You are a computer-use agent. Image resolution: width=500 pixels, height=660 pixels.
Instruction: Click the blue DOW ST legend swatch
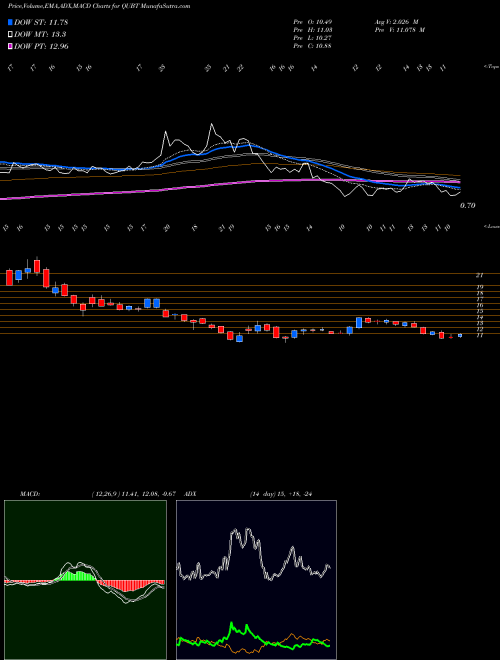(x=10, y=22)
